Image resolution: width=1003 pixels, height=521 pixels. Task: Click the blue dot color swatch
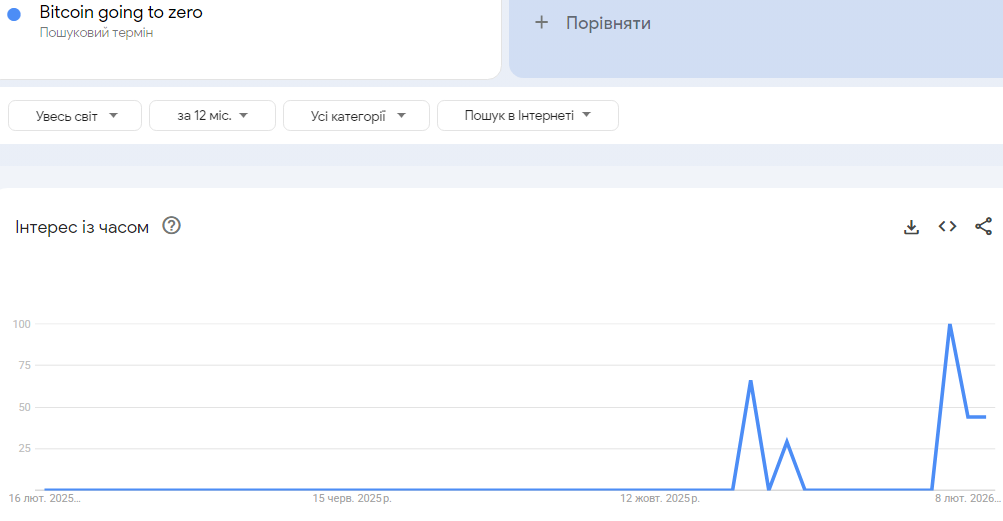tap(14, 14)
